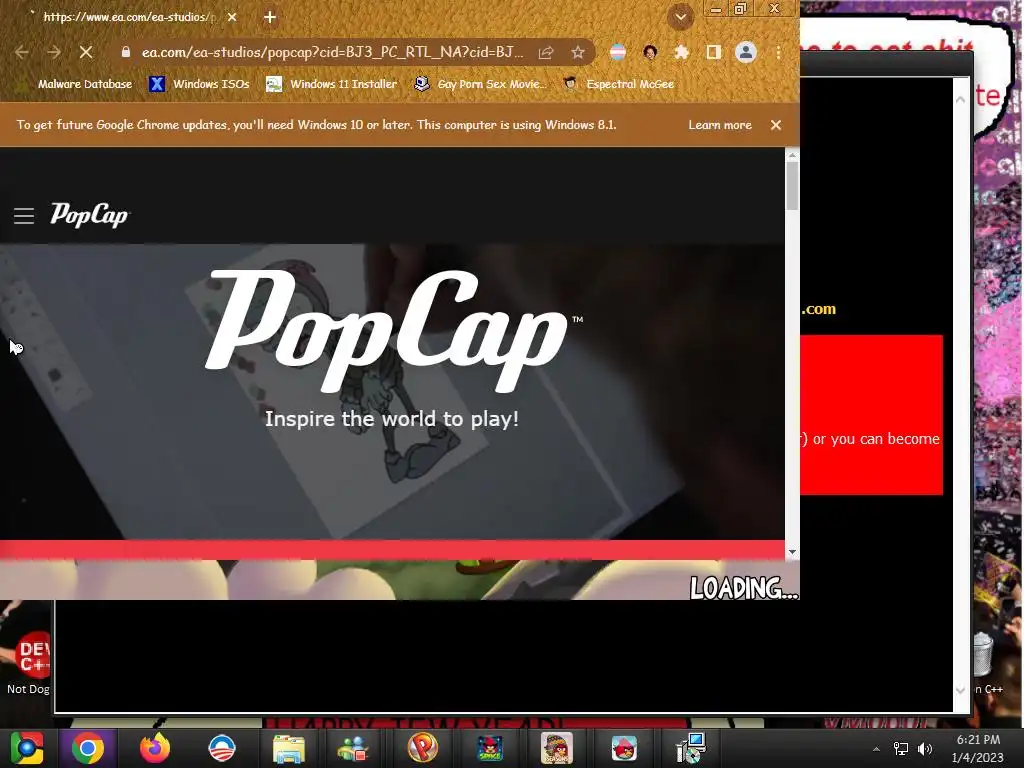Open the Recycle Bin desktop icon
Screen dimensions: 1024x768
point(984,653)
